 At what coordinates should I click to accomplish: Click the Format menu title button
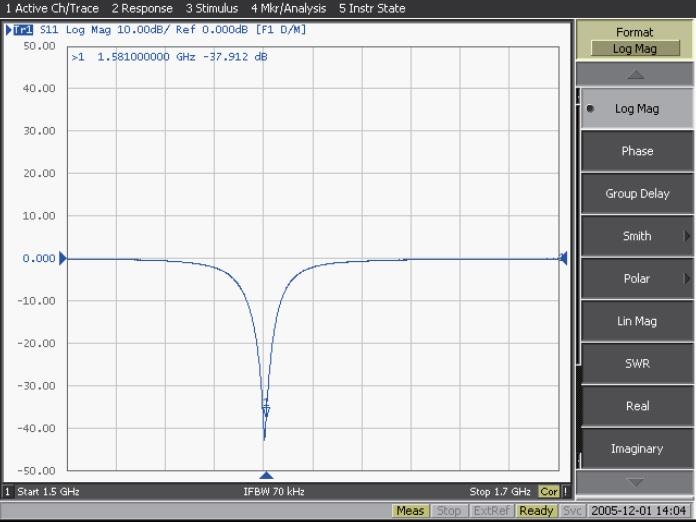(x=635, y=40)
